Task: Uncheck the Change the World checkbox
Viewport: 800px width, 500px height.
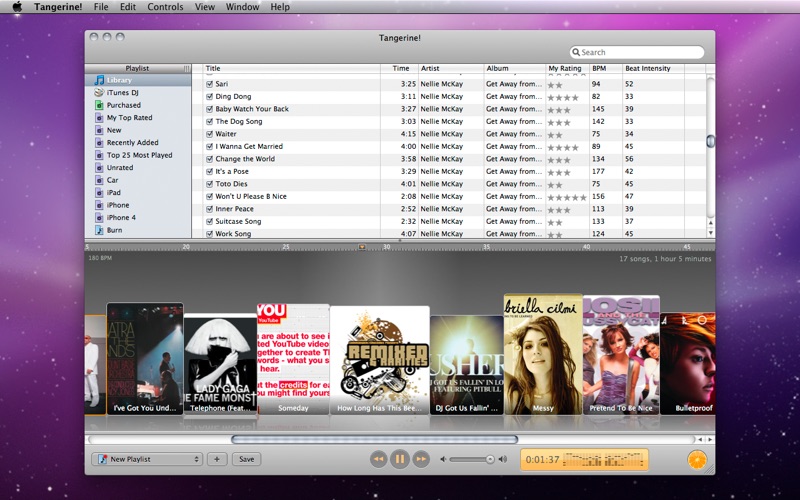Action: pyautogui.click(x=209, y=159)
